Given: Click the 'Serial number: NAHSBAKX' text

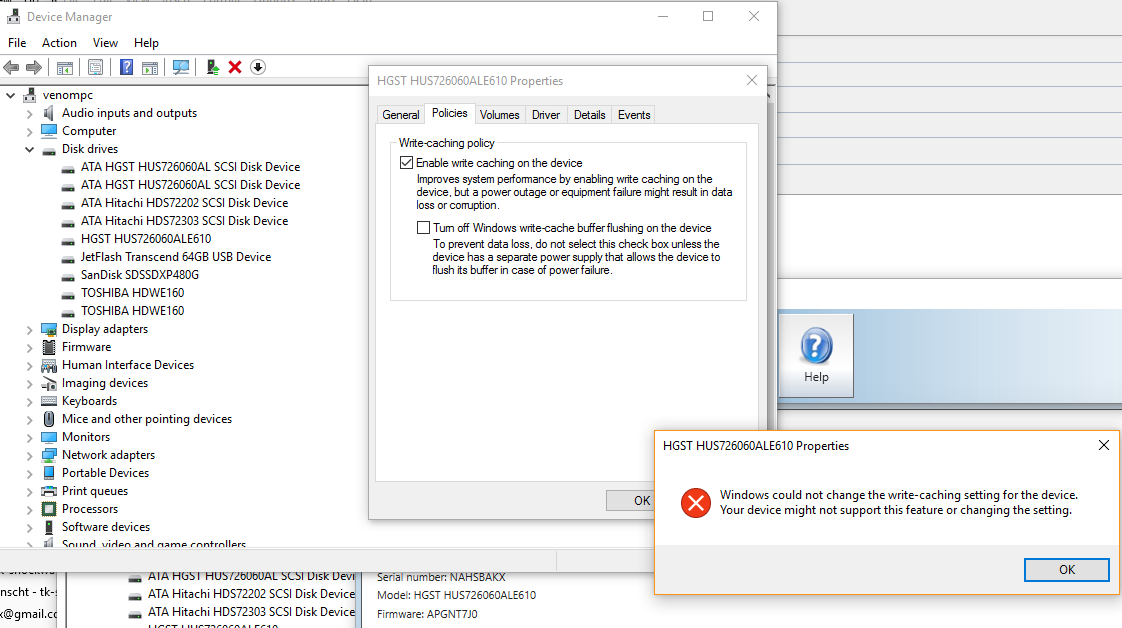Looking at the screenshot, I should 442,577.
